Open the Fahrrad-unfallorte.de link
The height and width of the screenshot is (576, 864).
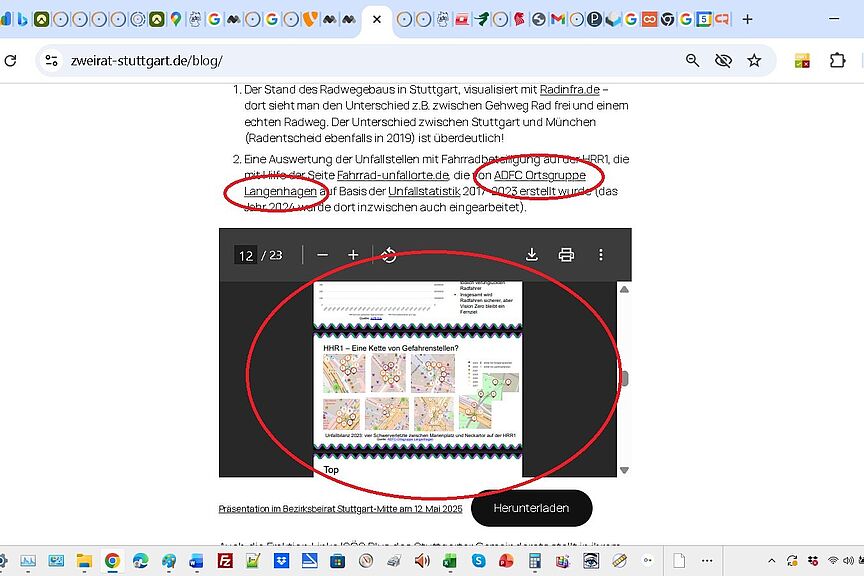pos(391,175)
